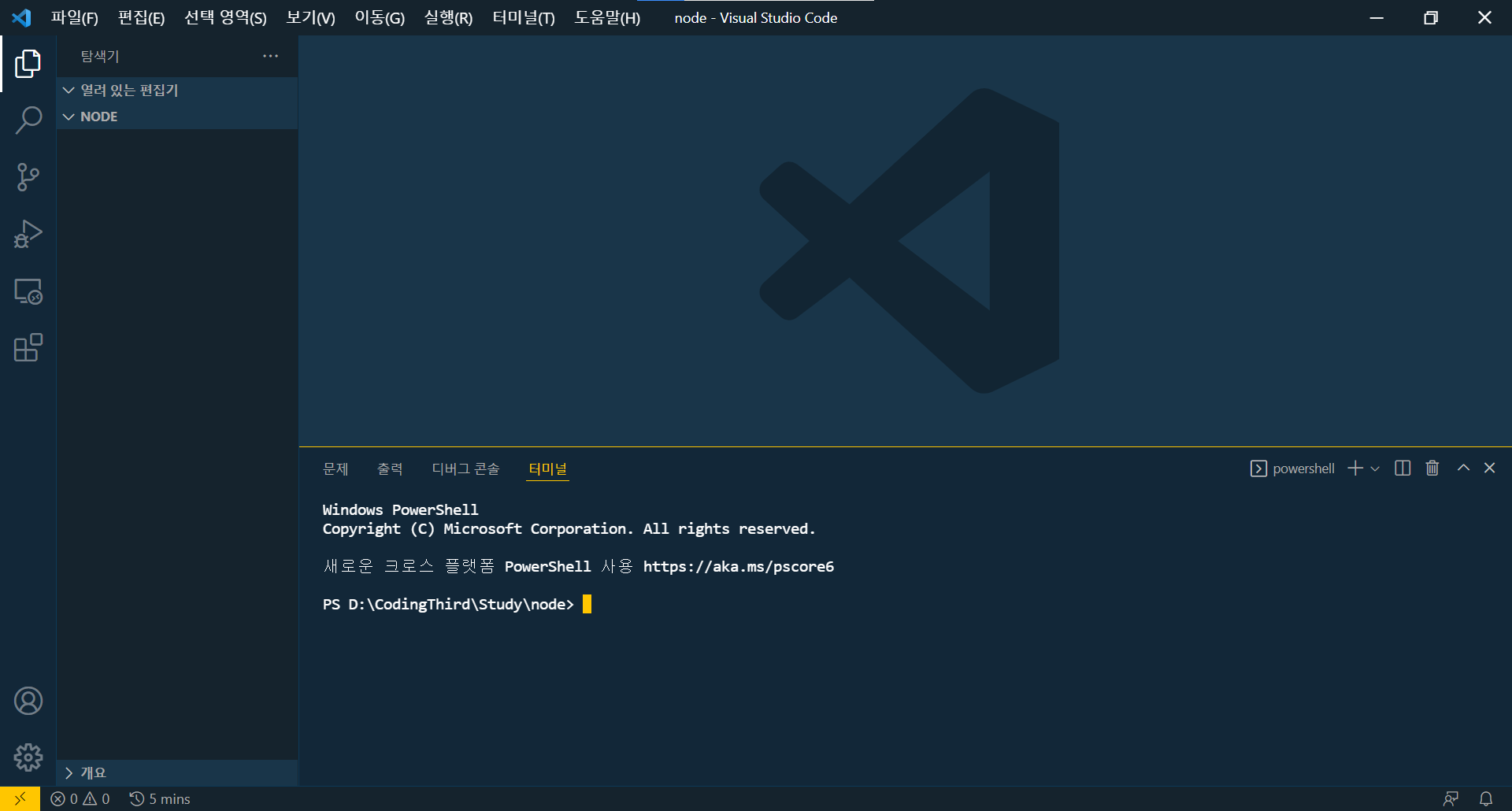Screen dimensions: 1512x811
Task: Focus the terminal prompt PS D:\CodingThird\Study\node>
Action: [x=448, y=604]
